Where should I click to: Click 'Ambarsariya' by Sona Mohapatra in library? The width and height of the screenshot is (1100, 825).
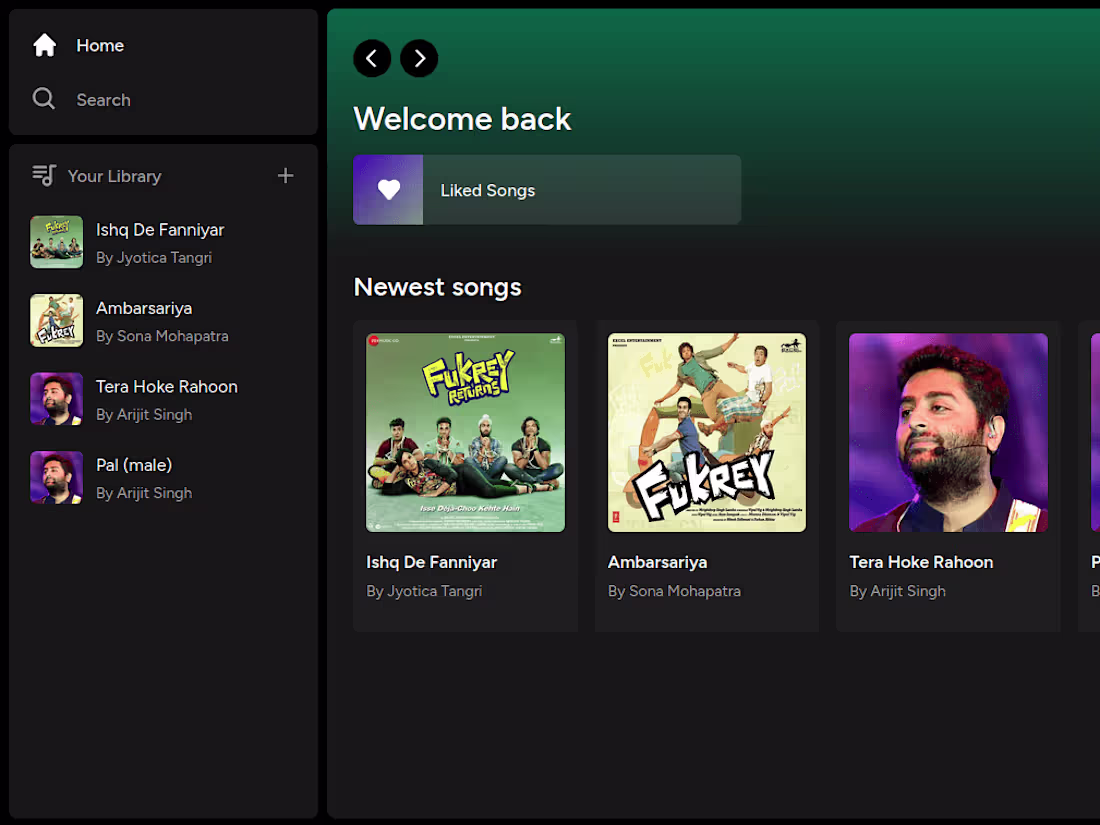tap(143, 308)
